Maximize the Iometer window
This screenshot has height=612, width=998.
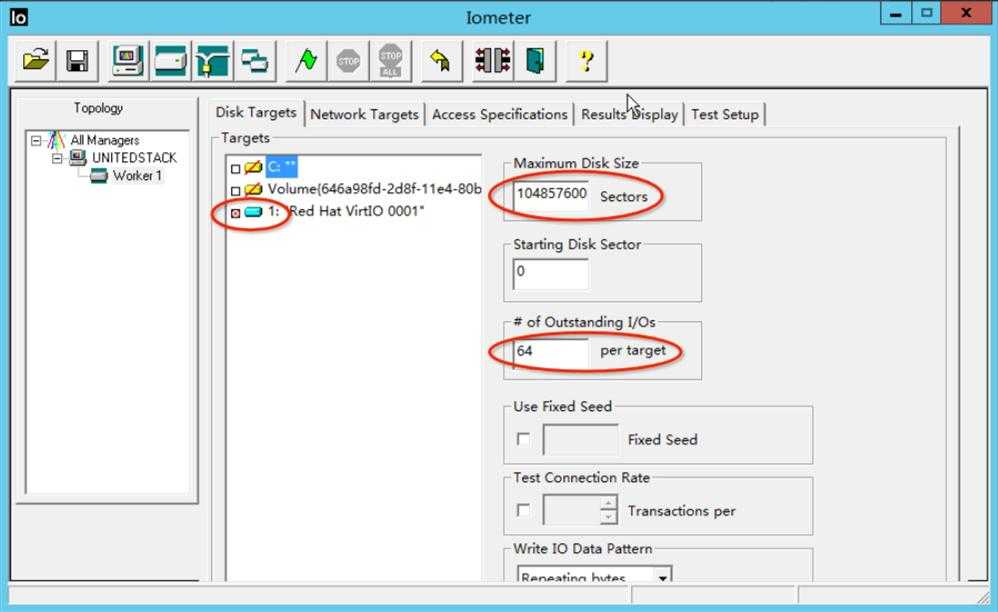(926, 14)
